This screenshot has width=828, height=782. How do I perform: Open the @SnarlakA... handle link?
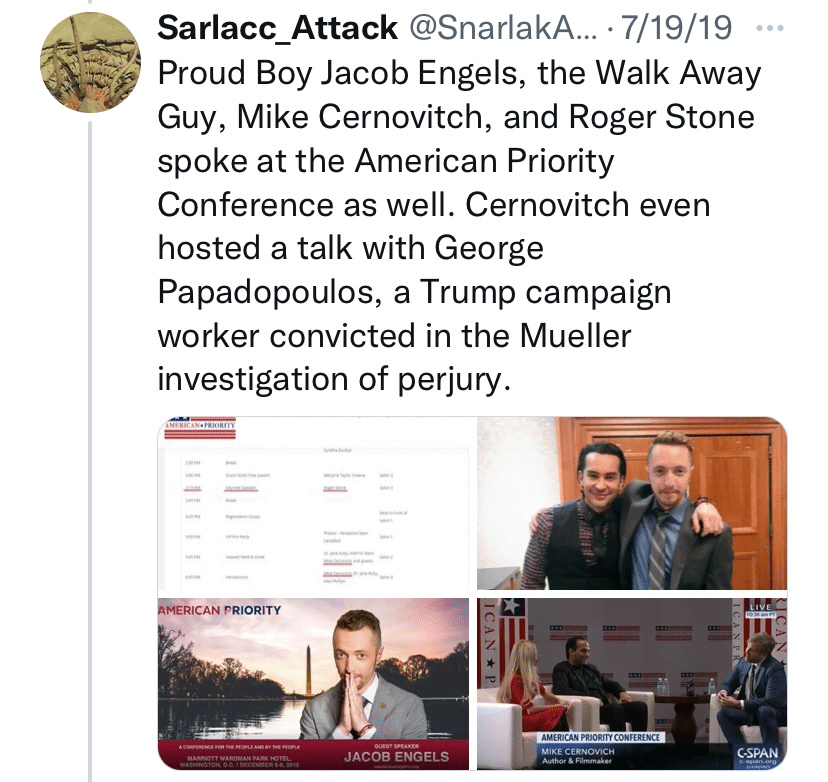click(492, 30)
